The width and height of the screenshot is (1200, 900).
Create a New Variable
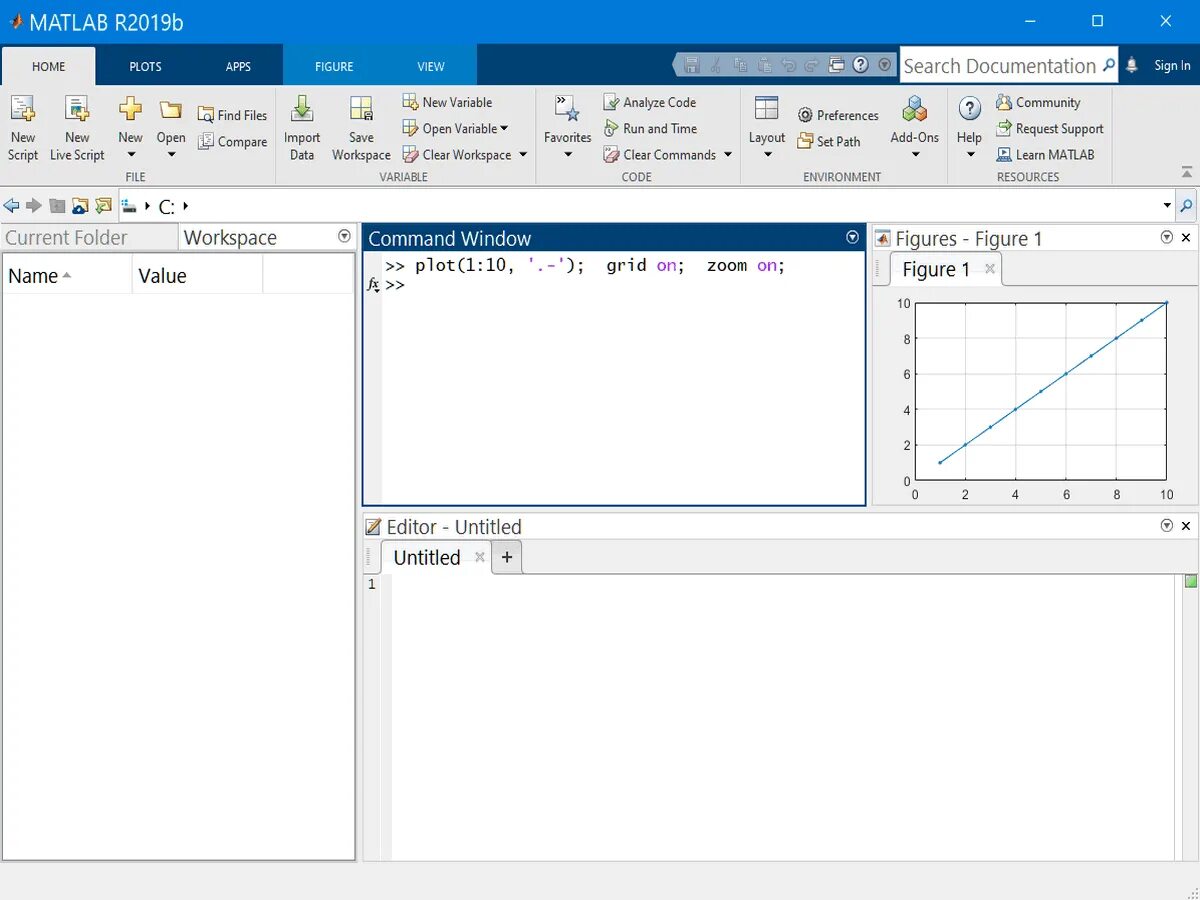(447, 102)
